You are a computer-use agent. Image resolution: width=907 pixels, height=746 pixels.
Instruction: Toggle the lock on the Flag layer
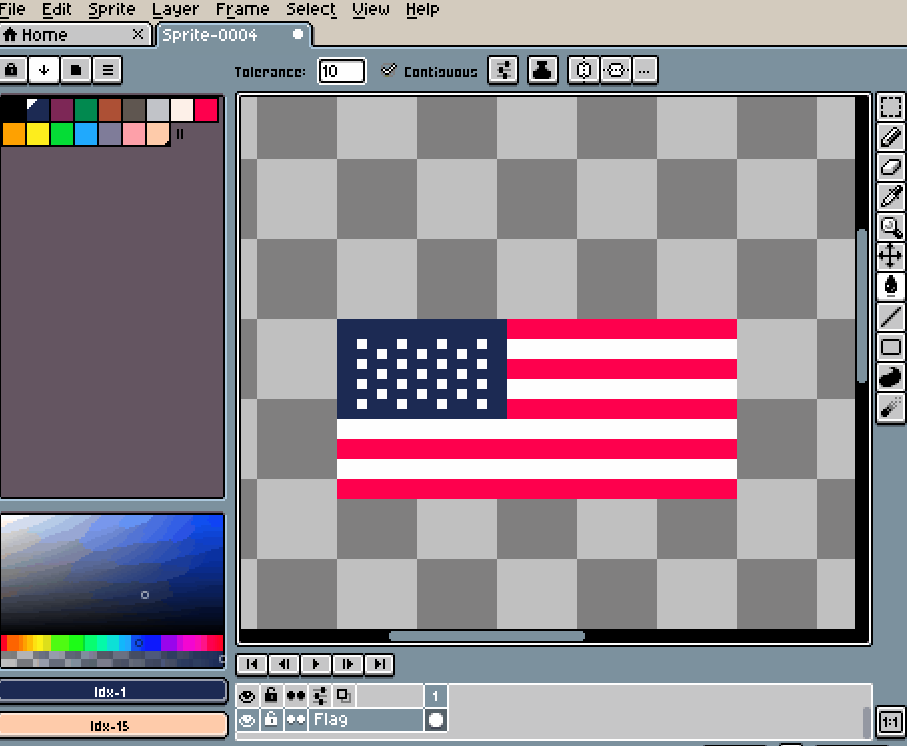pyautogui.click(x=271, y=720)
